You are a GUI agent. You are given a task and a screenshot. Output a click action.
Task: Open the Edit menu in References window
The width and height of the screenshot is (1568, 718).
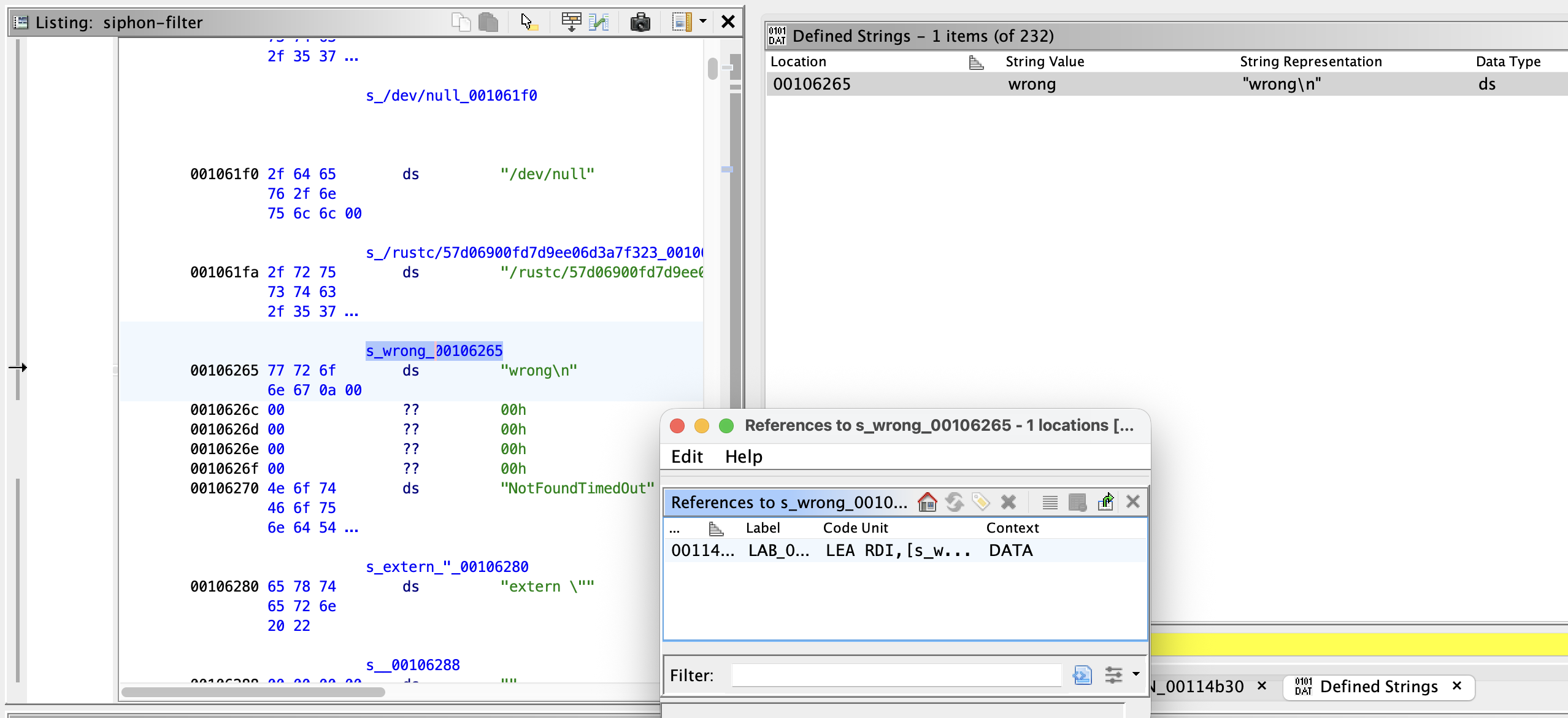pos(686,457)
